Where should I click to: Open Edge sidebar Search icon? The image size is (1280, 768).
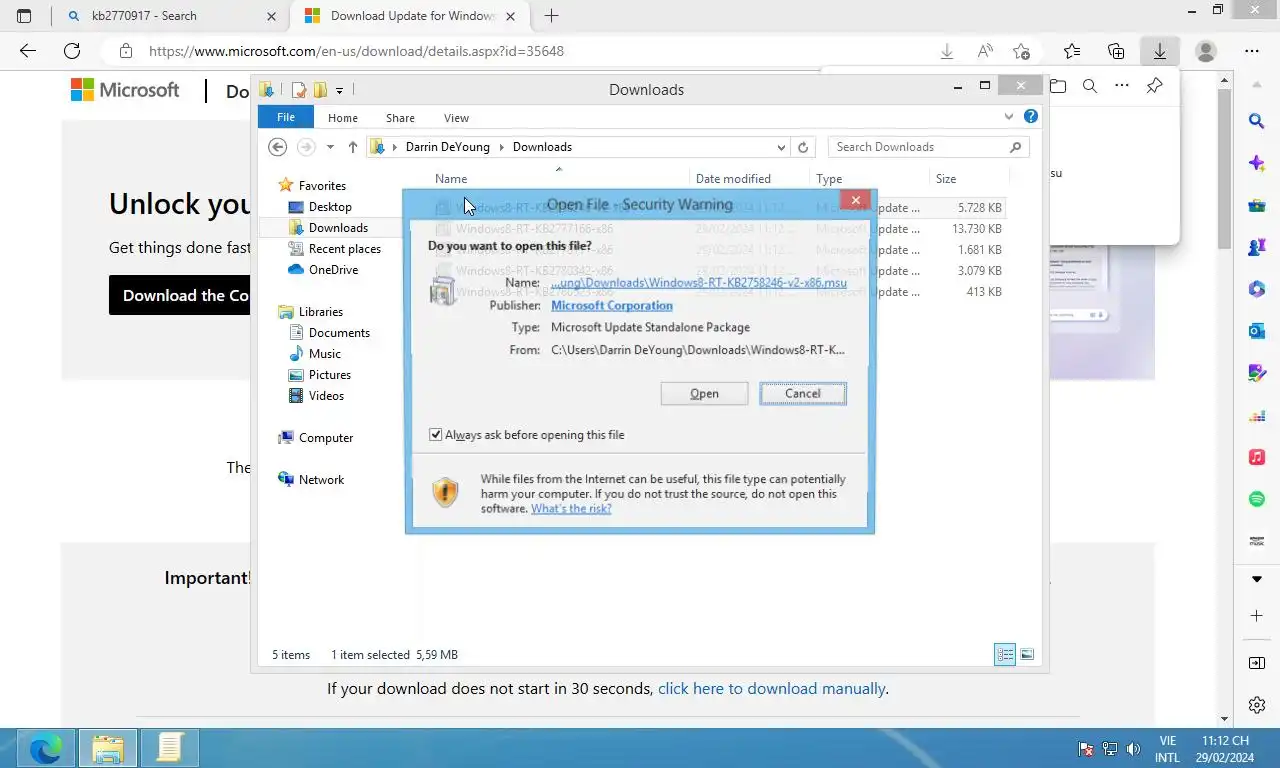[x=1257, y=121]
